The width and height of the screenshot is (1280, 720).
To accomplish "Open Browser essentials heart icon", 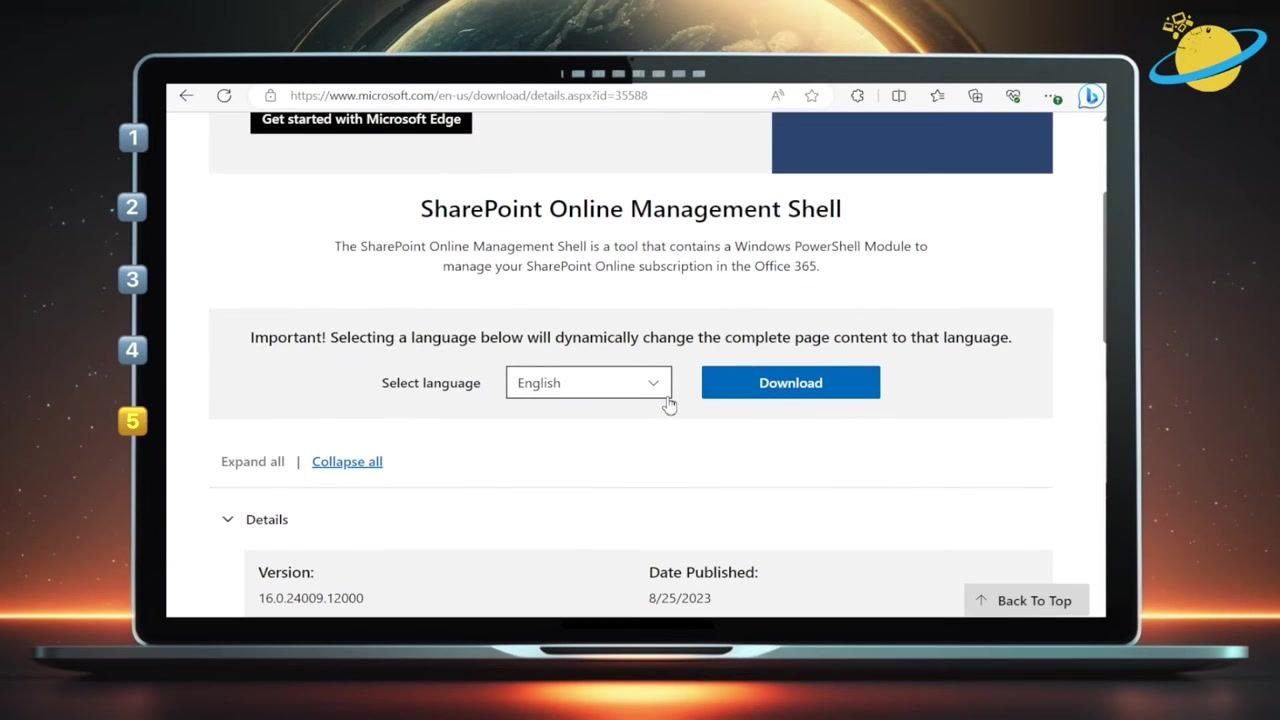I will coord(1013,96).
